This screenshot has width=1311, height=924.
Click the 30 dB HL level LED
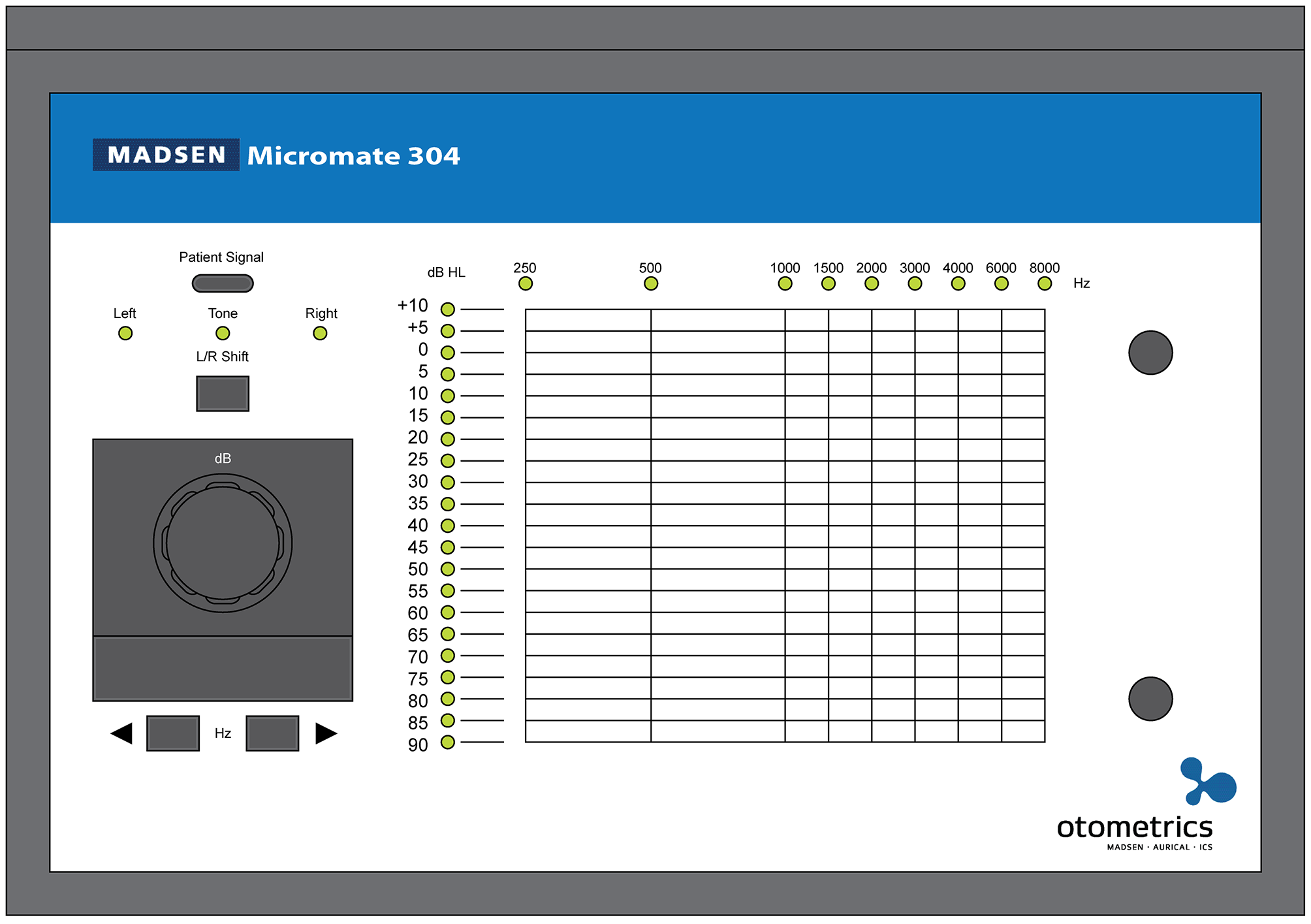[448, 483]
